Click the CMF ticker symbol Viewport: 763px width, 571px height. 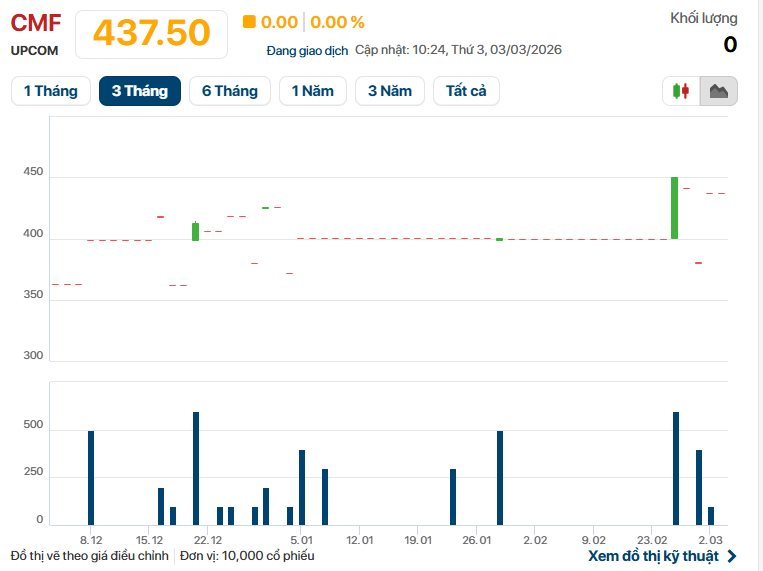click(36, 23)
